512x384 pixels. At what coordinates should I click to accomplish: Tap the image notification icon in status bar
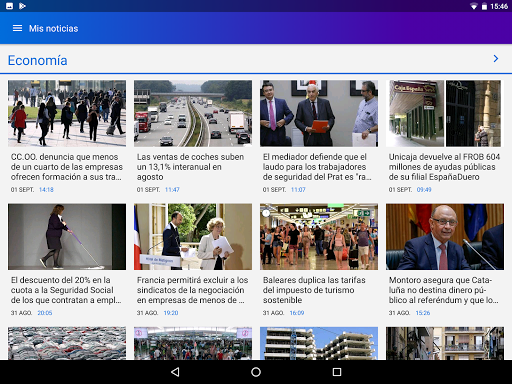coord(10,6)
